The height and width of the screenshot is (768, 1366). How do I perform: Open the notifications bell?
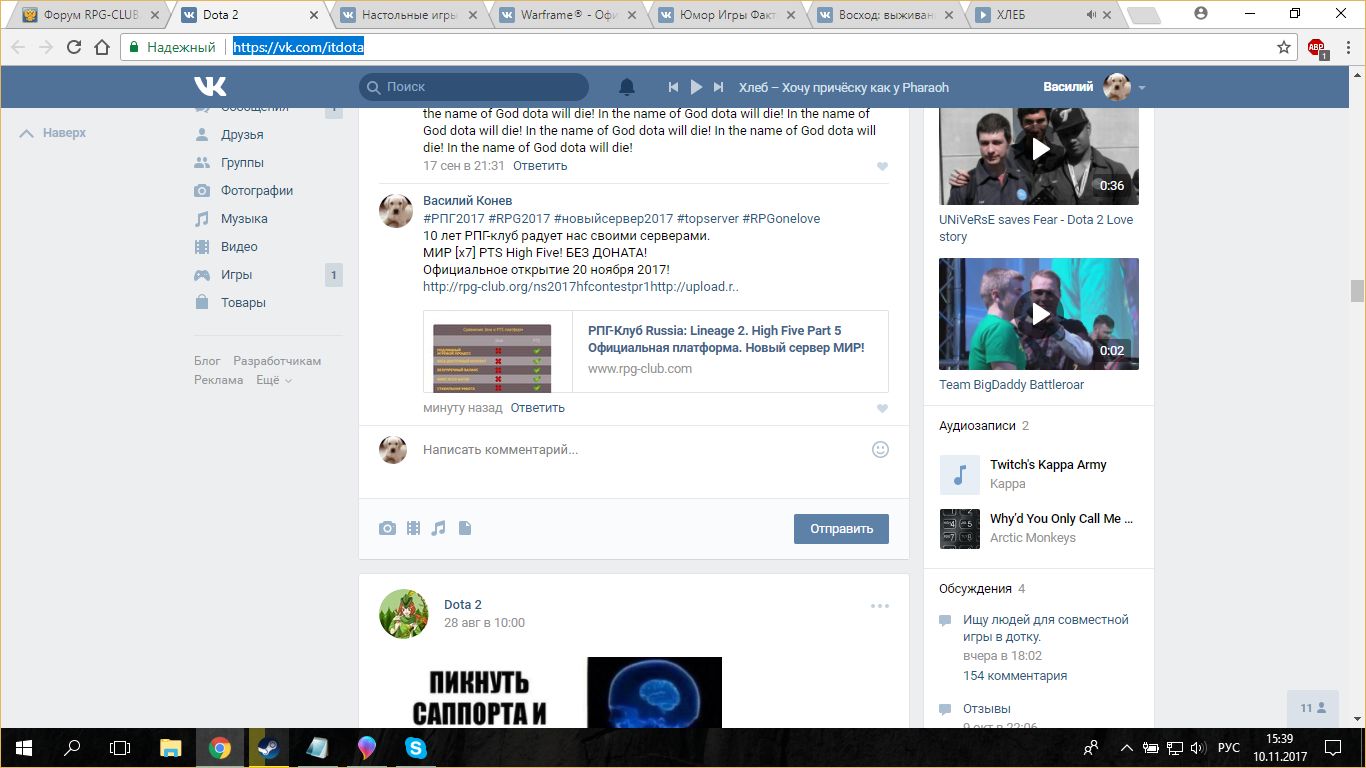627,87
